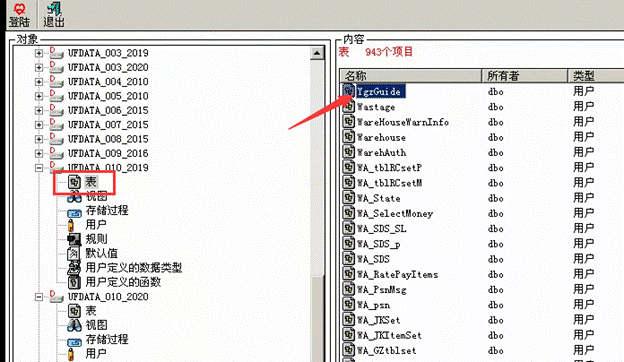Select the 规则 rules tree node
Screen dimensions: 624x362
click(x=96, y=239)
